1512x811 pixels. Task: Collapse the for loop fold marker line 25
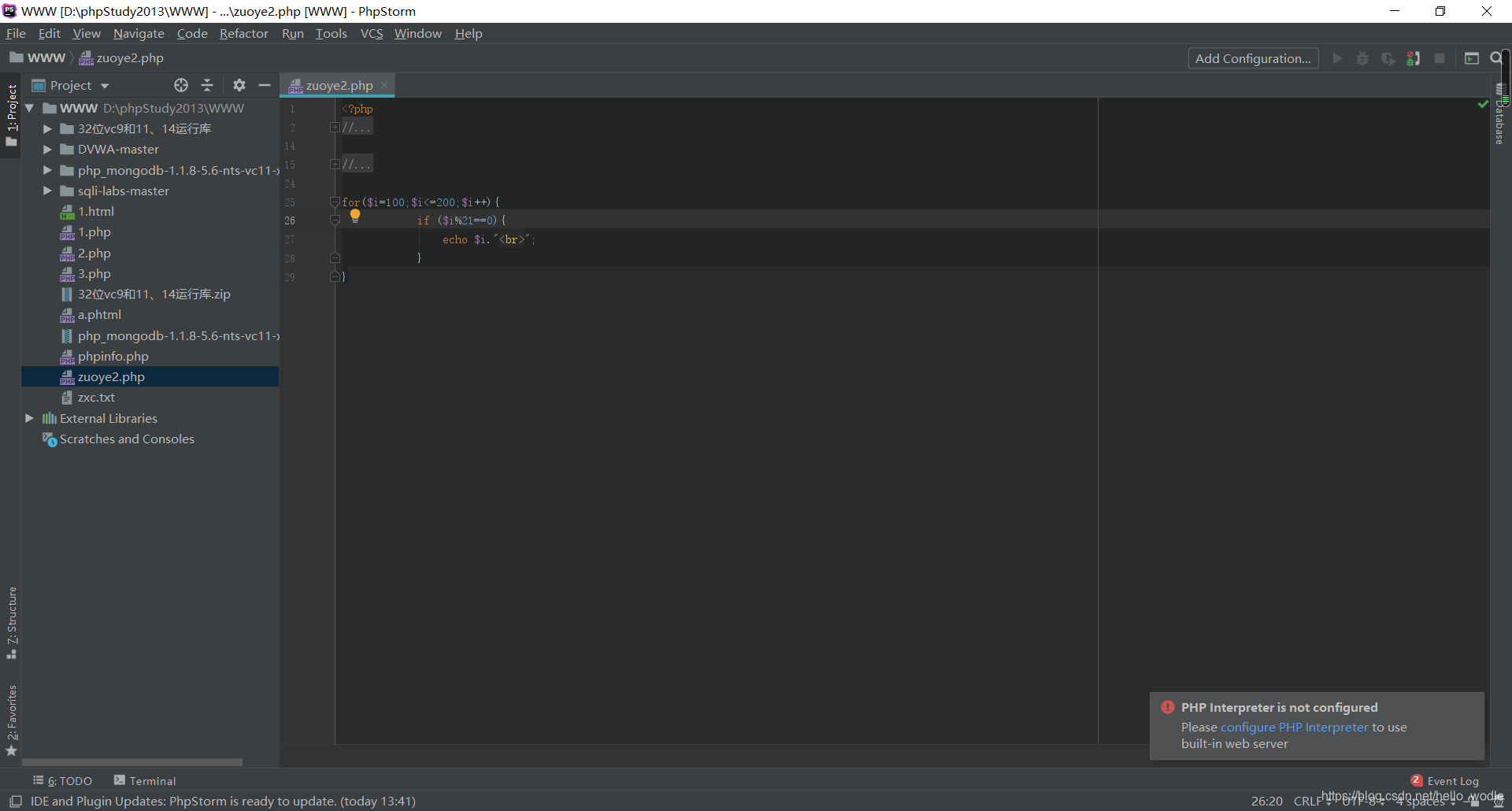(x=335, y=202)
